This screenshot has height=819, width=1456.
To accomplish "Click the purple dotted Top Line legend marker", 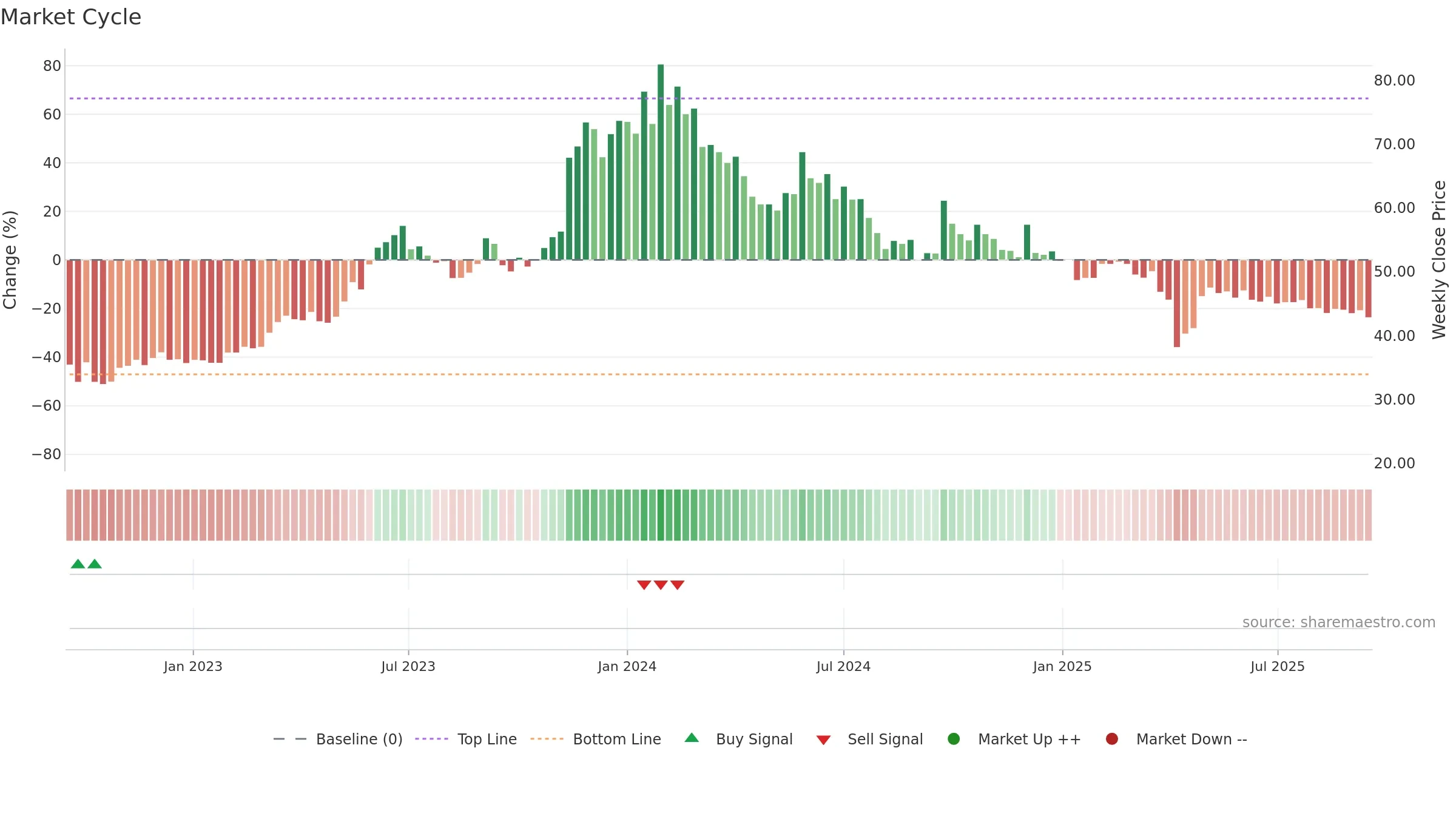I will (431, 739).
